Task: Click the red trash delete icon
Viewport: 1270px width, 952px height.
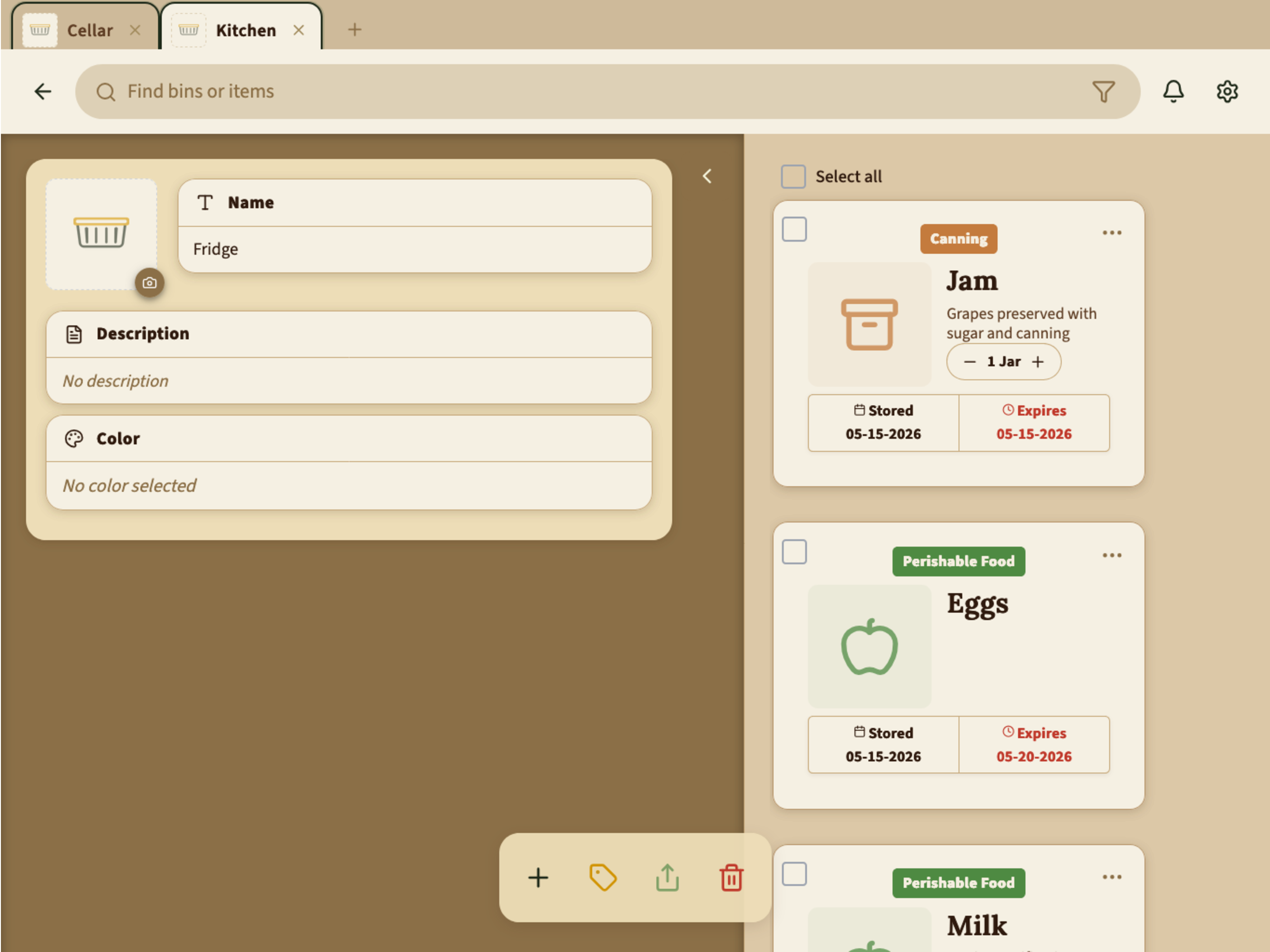Action: tap(731, 877)
